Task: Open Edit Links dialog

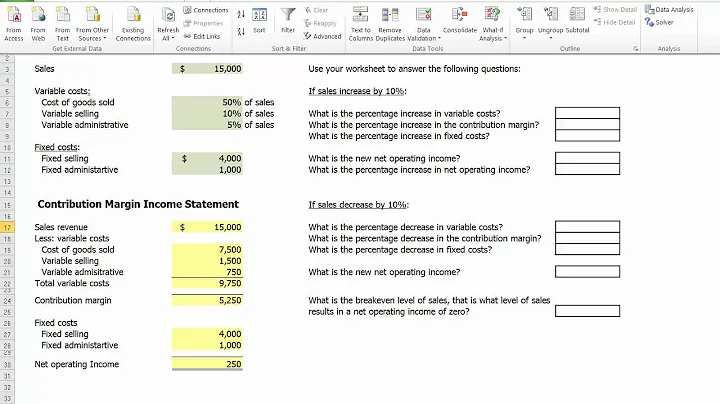Action: coord(202,36)
